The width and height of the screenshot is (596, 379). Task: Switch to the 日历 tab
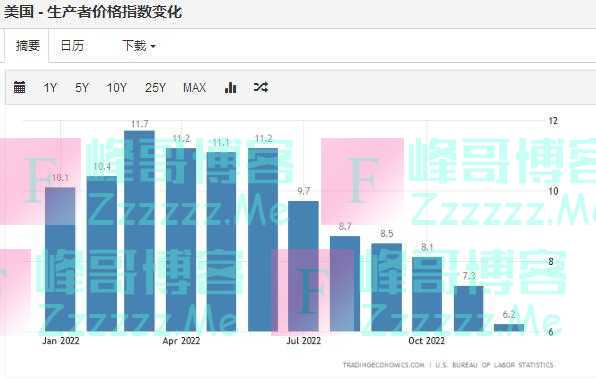click(x=72, y=46)
